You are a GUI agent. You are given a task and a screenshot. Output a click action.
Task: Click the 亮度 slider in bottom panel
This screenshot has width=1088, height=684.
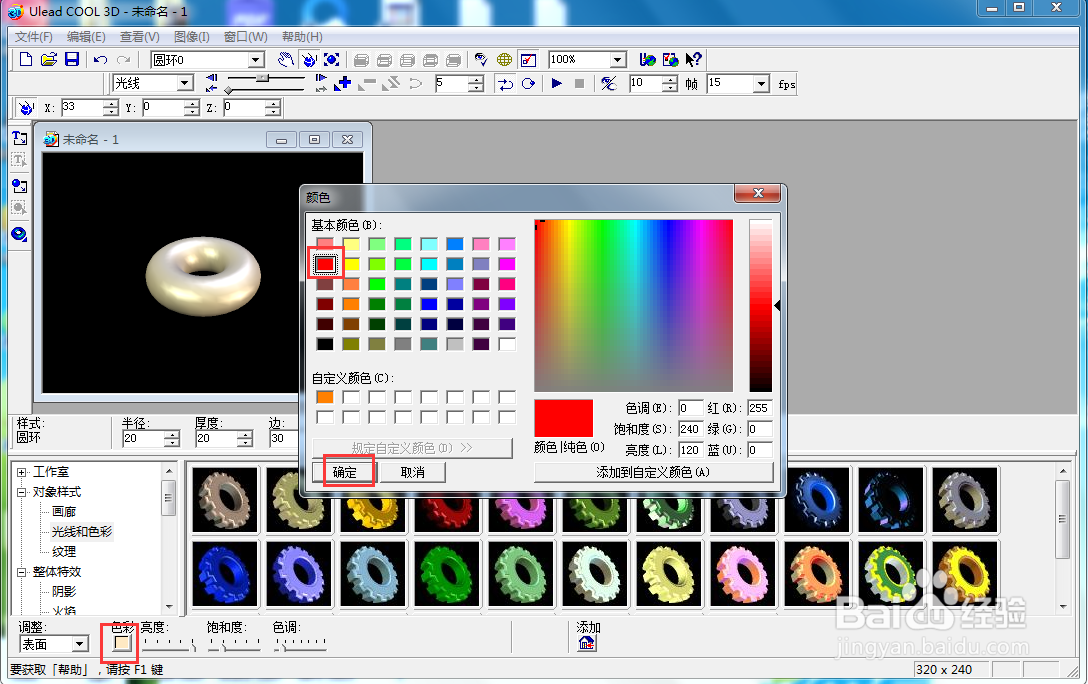tap(169, 644)
